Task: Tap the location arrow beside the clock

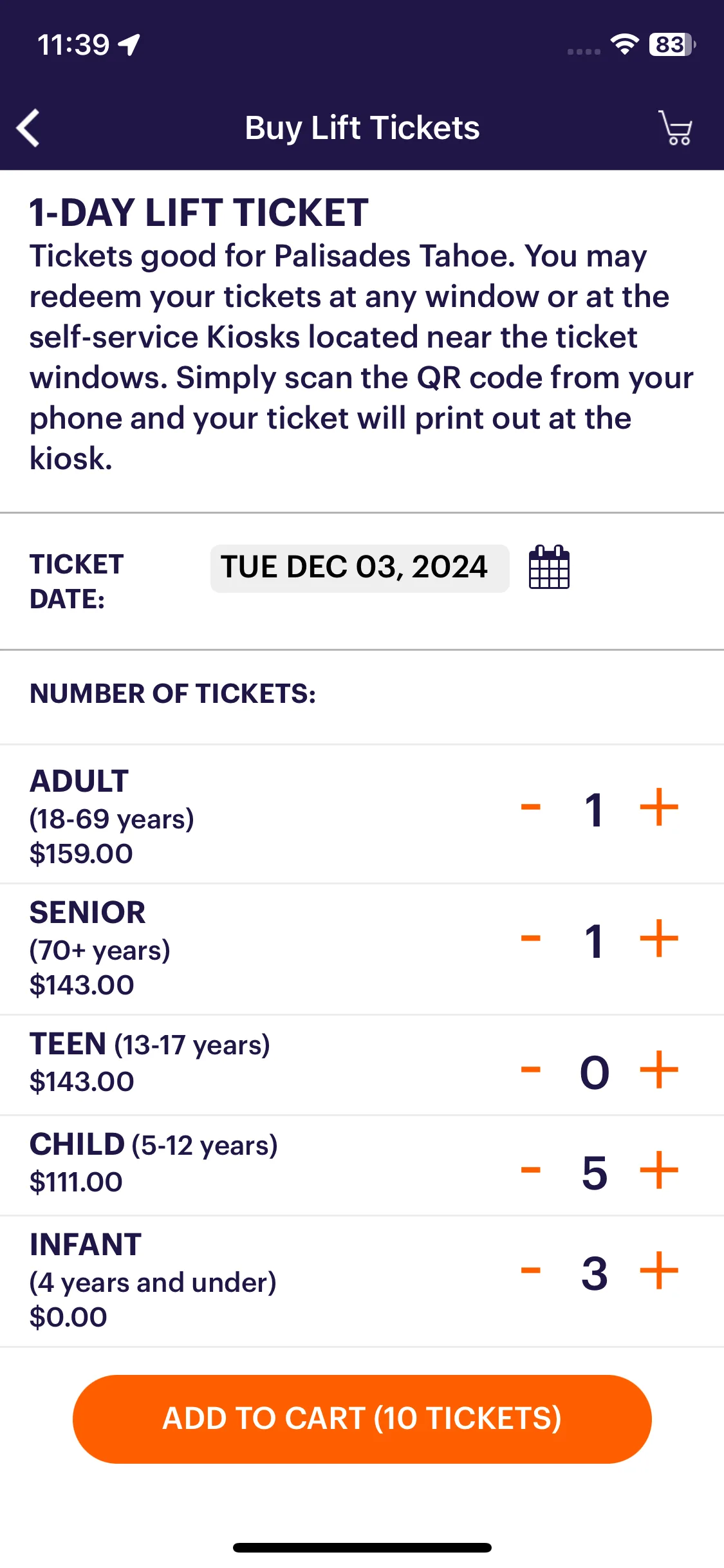Action: click(130, 45)
